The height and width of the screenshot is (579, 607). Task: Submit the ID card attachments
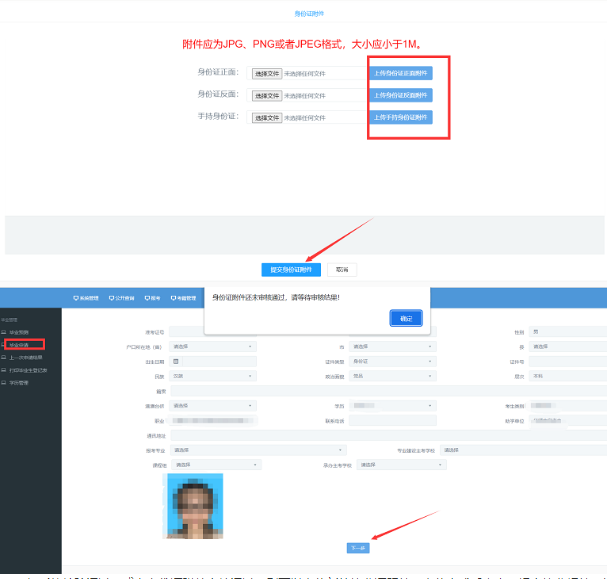click(x=291, y=270)
